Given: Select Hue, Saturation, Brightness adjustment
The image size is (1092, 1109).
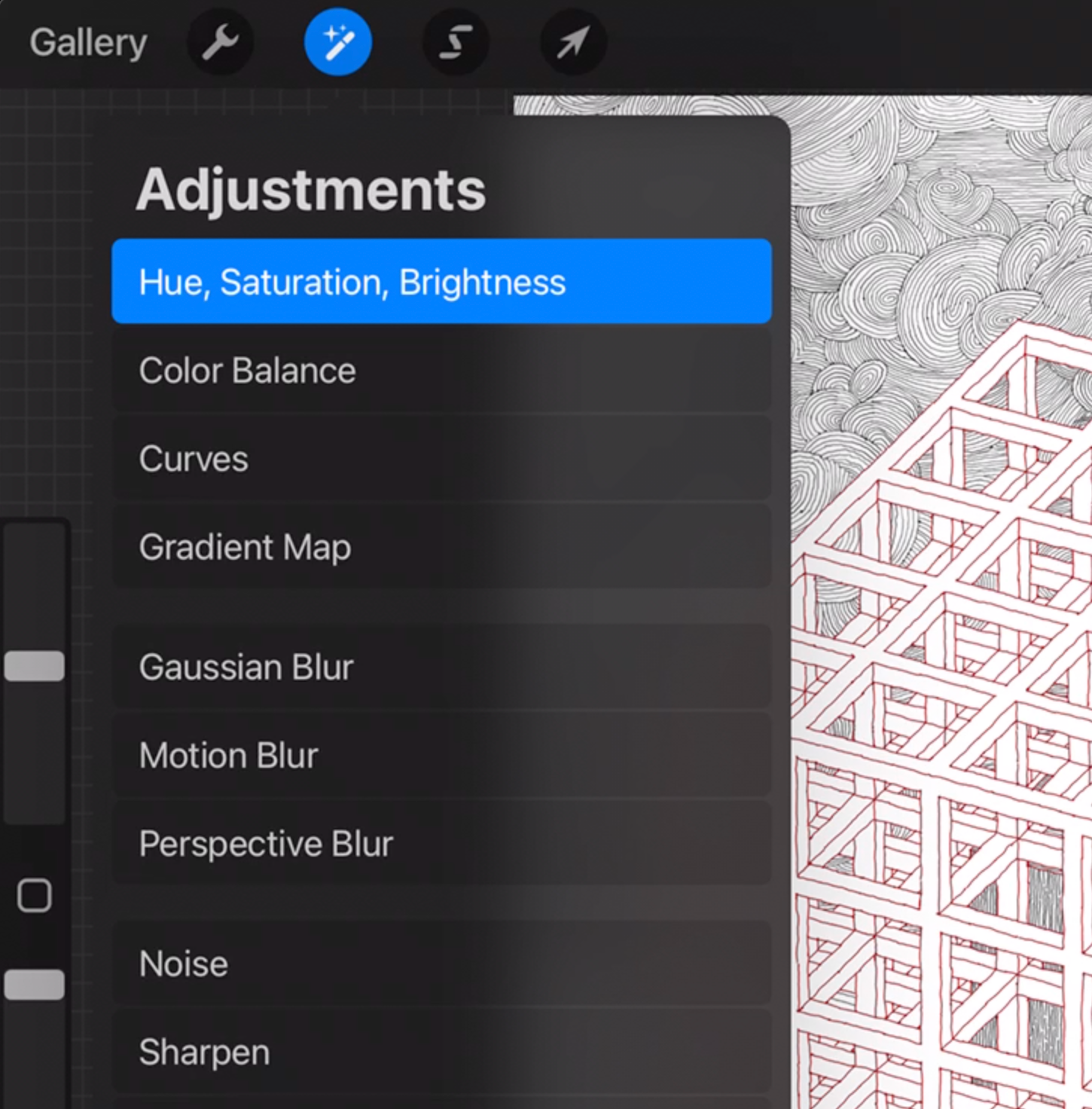Looking at the screenshot, I should pos(441,282).
